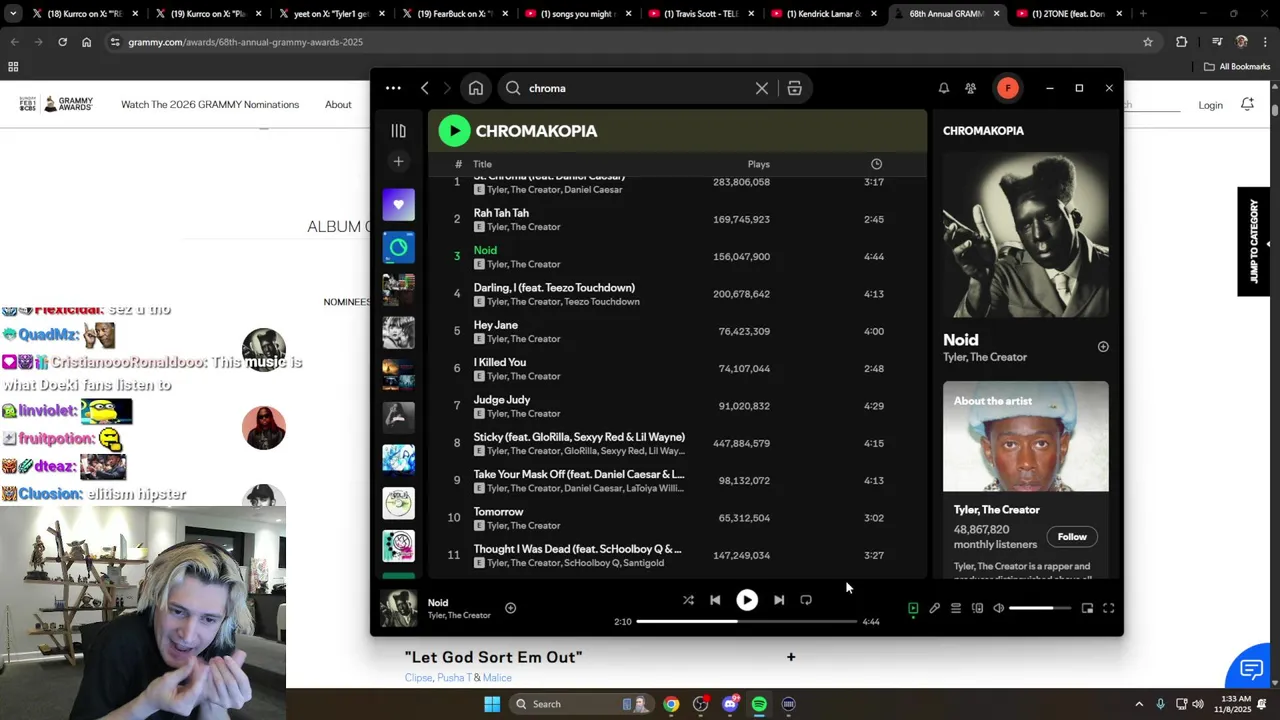1280x720 pixels.
Task: Open the Spotify three-dot app menu
Action: click(x=393, y=88)
